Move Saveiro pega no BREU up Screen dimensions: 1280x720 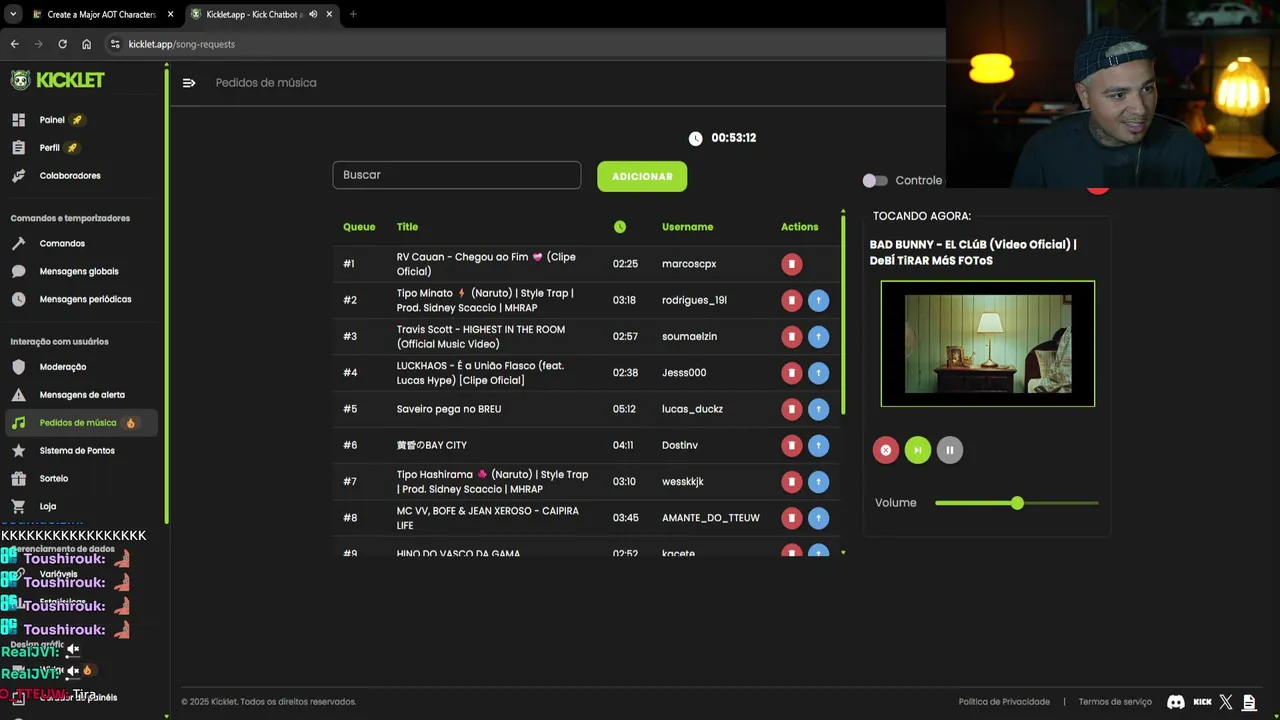(x=818, y=409)
